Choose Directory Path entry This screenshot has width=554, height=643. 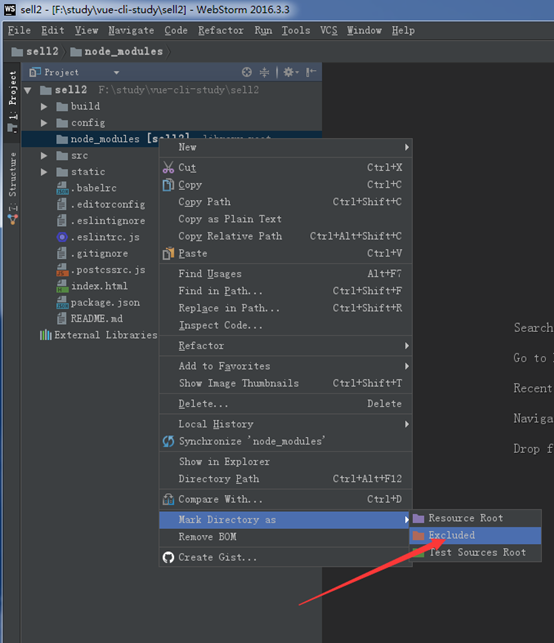pos(286,479)
